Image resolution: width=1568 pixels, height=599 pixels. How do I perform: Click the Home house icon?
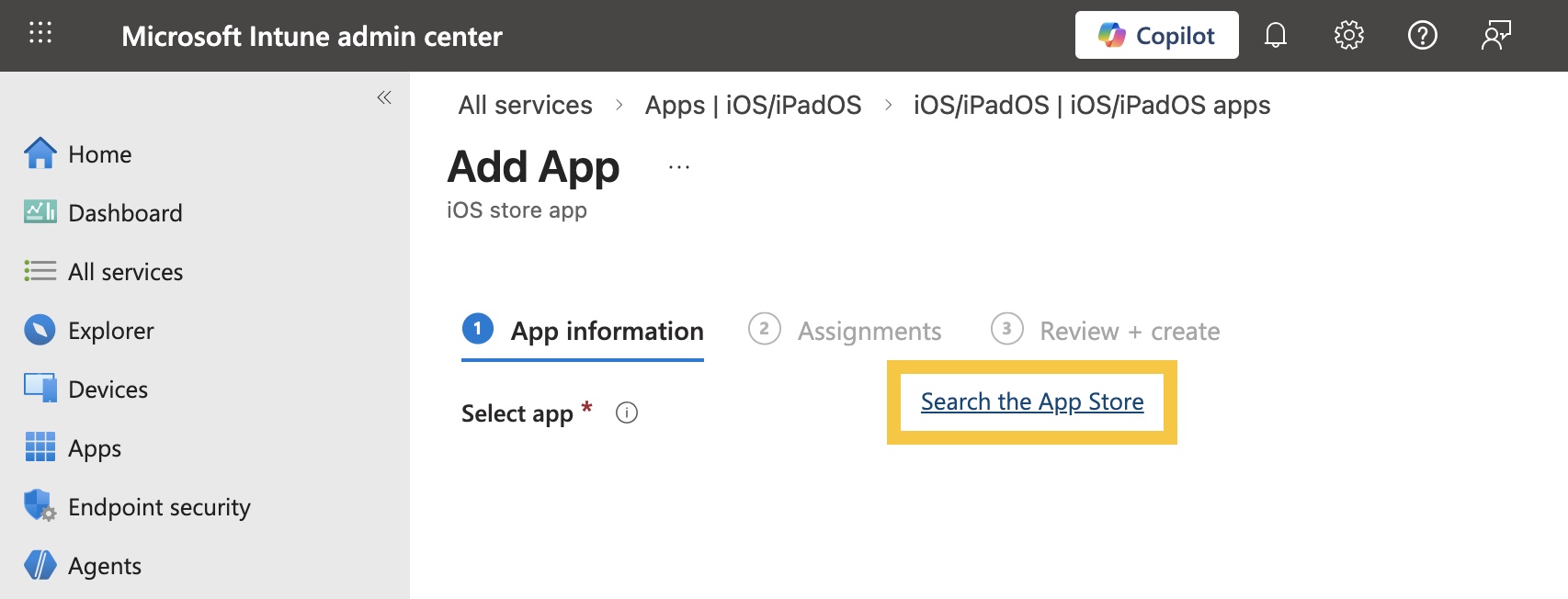[40, 153]
